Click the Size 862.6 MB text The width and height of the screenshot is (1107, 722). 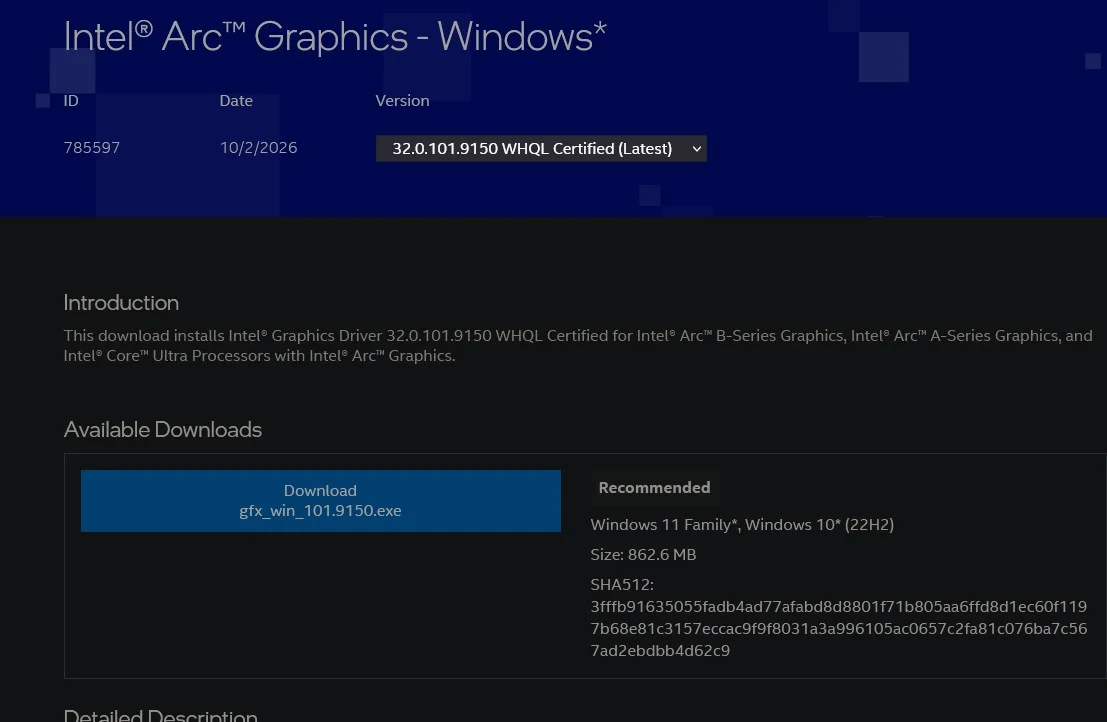(x=643, y=555)
